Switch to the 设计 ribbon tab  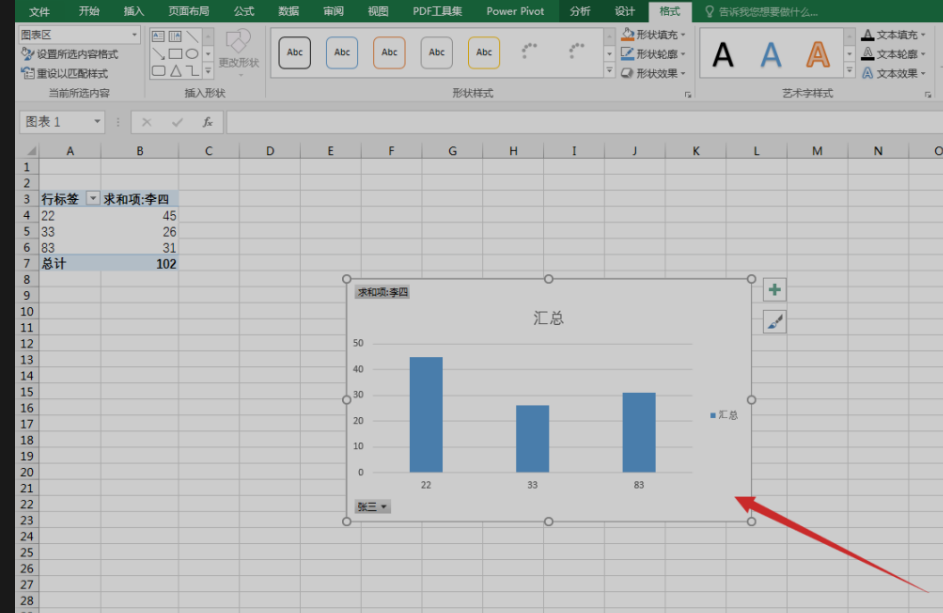[x=625, y=11]
